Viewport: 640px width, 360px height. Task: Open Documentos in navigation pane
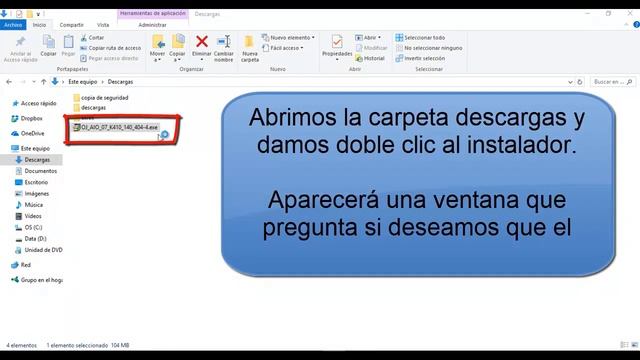pyautogui.click(x=36, y=171)
